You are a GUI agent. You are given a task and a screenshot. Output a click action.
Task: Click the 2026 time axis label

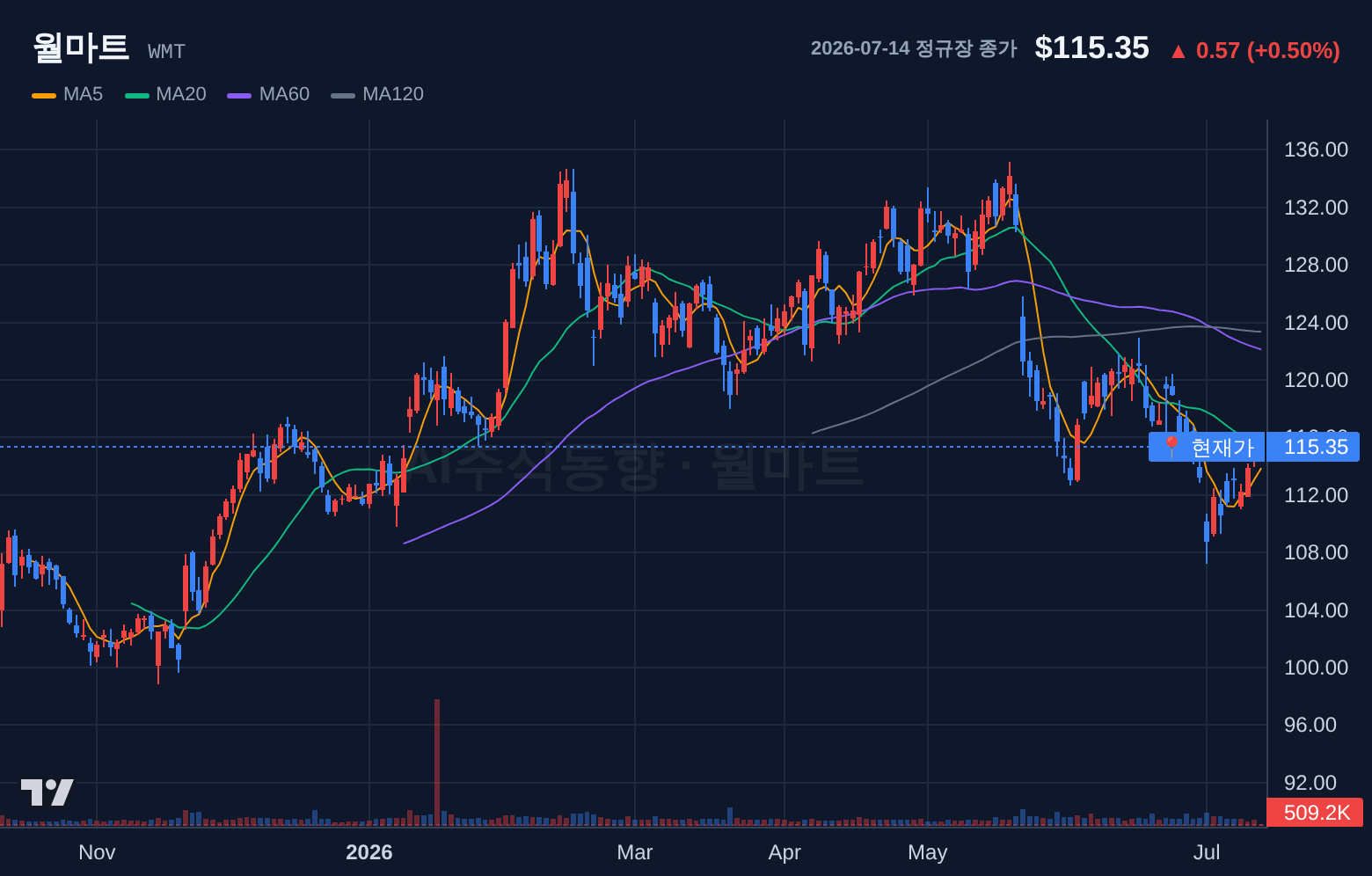(369, 852)
